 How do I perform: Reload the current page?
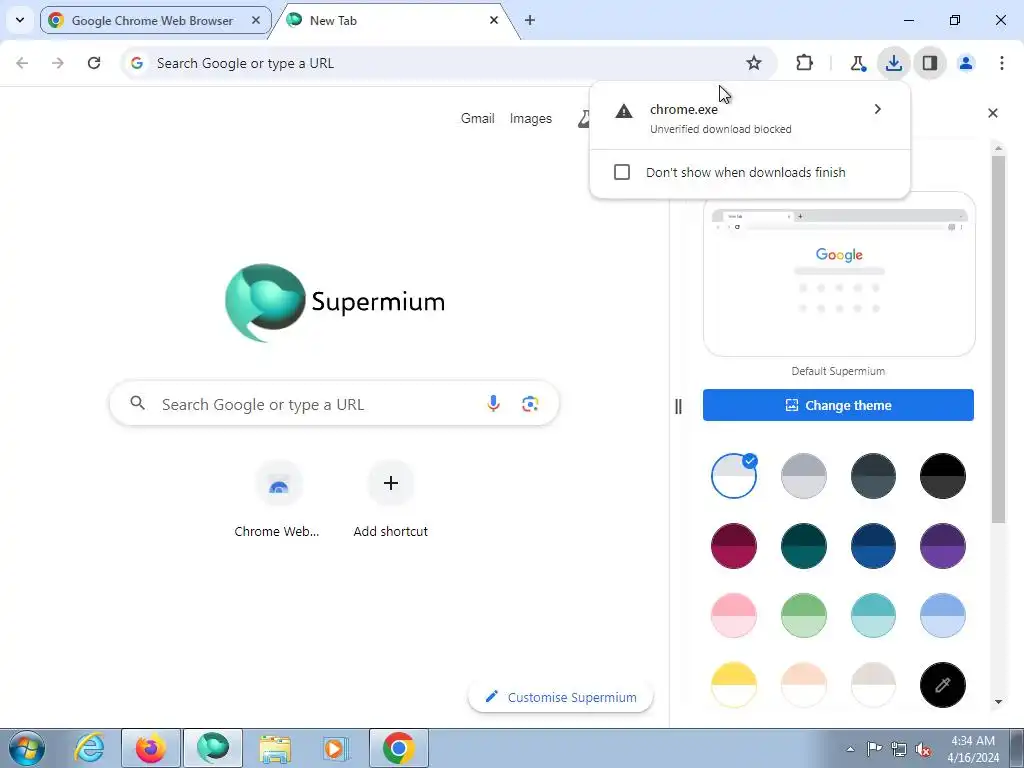[94, 63]
